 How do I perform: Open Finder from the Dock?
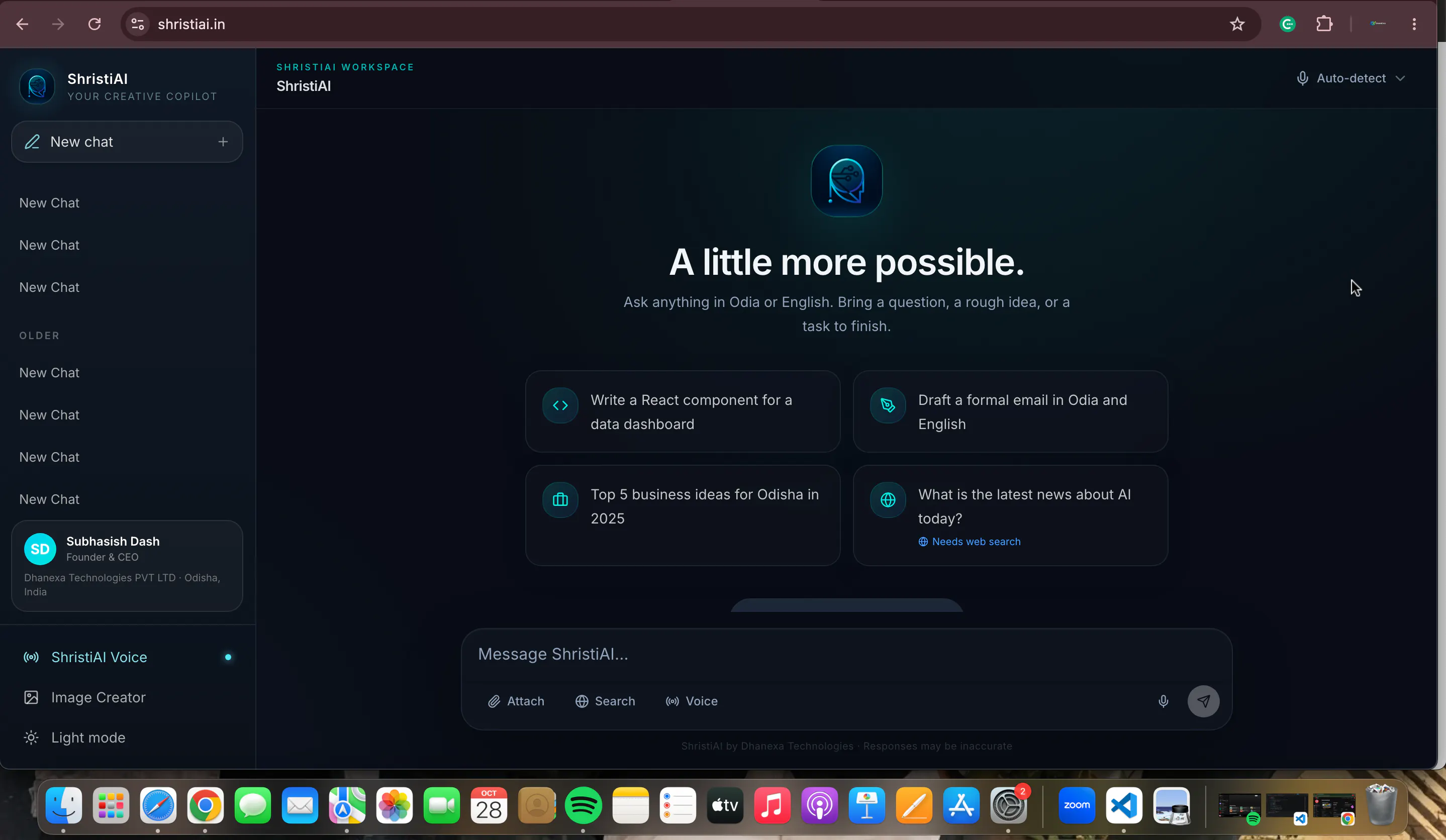click(64, 805)
